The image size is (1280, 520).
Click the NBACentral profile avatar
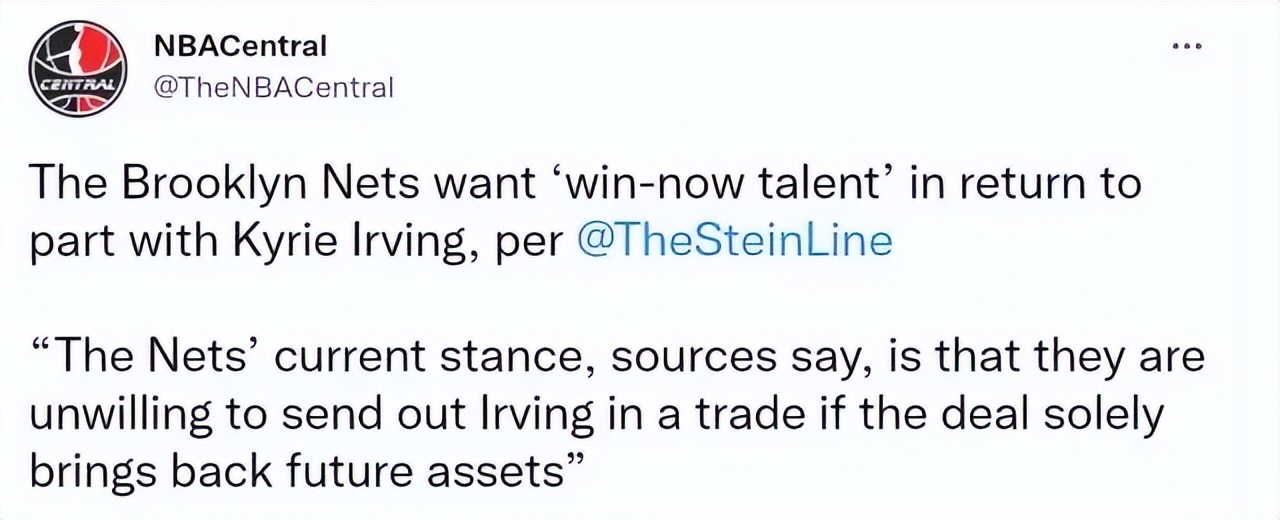pyautogui.click(x=77, y=68)
